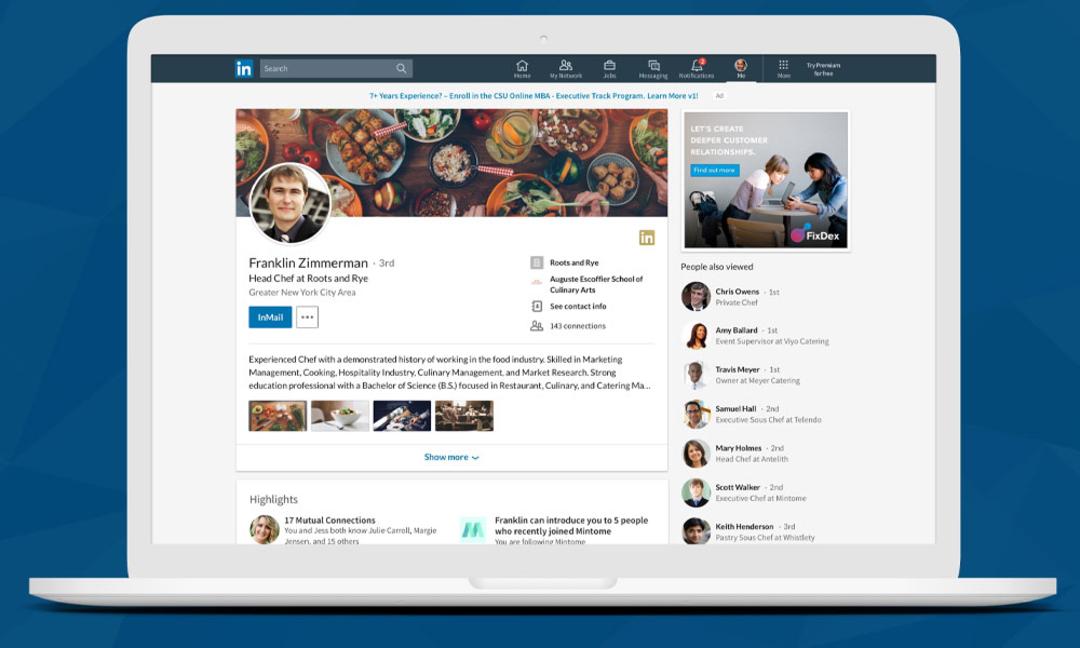Open the LinkedIn logo home icon
The width and height of the screenshot is (1080, 648).
point(244,68)
